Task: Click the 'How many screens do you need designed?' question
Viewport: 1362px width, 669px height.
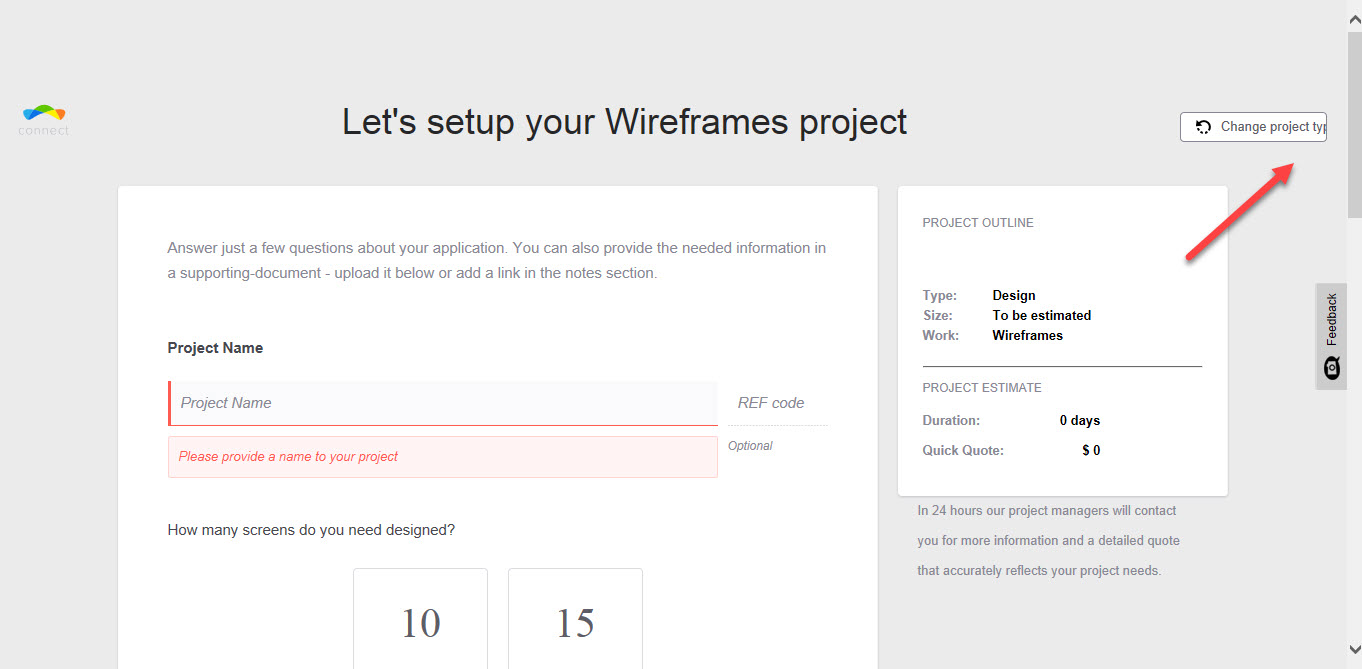Action: 311,530
